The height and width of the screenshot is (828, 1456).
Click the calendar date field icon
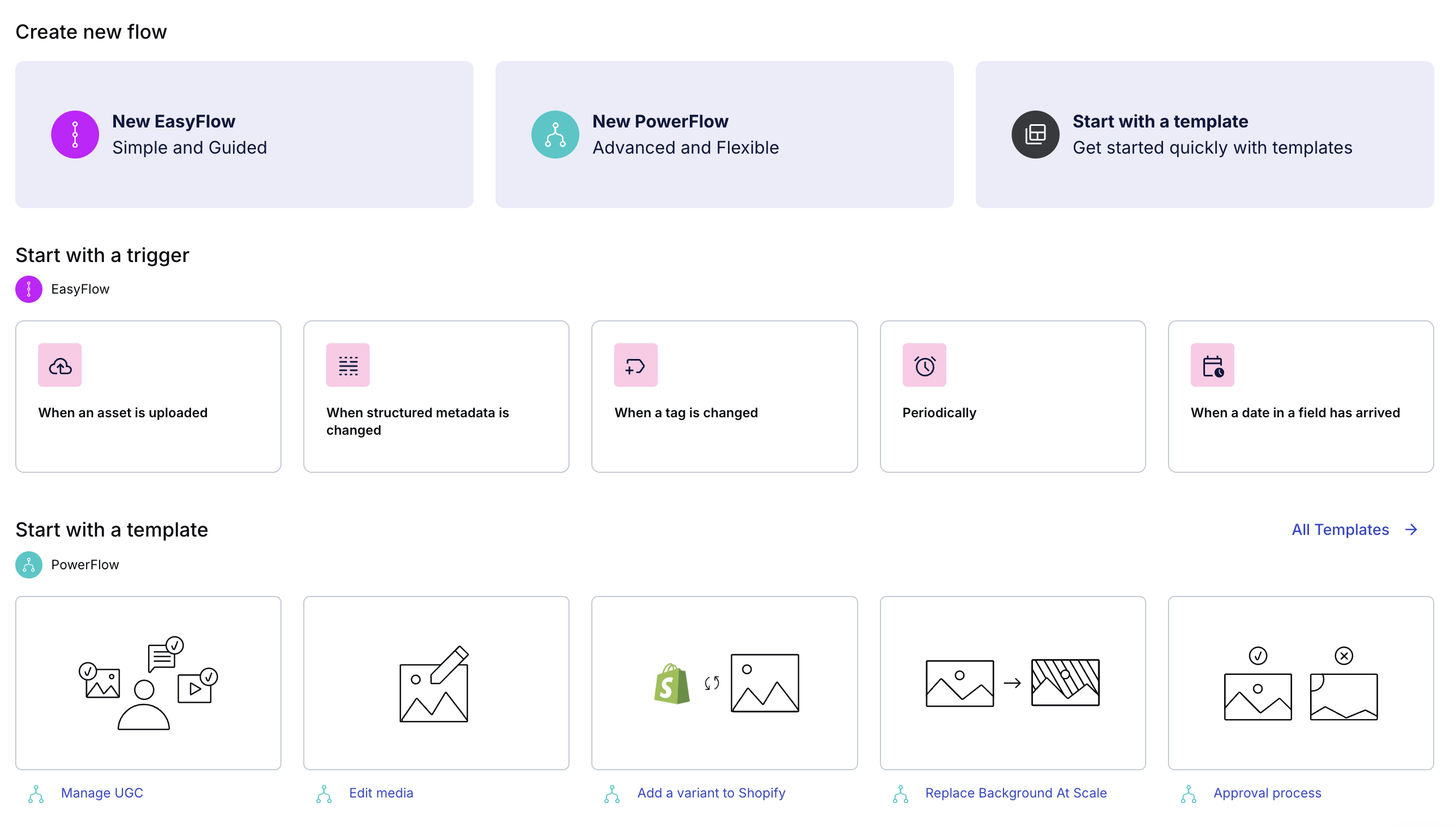tap(1212, 365)
